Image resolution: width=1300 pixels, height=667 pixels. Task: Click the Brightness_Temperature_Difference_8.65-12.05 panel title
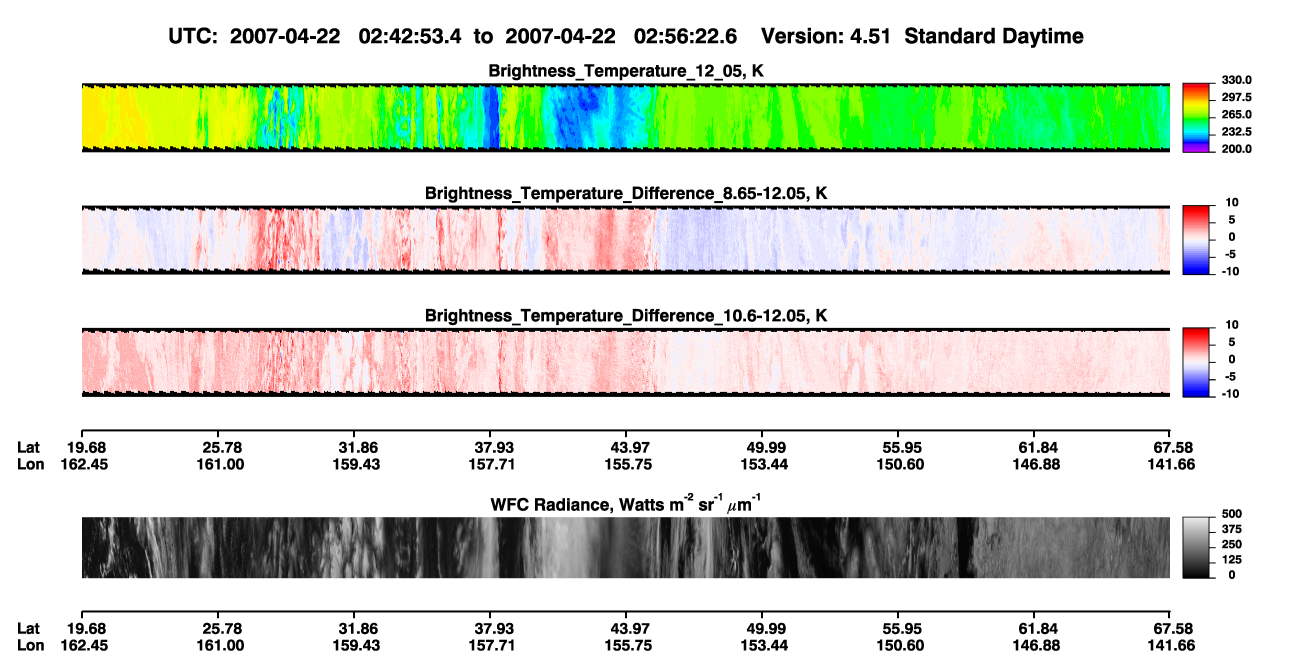[x=626, y=193]
